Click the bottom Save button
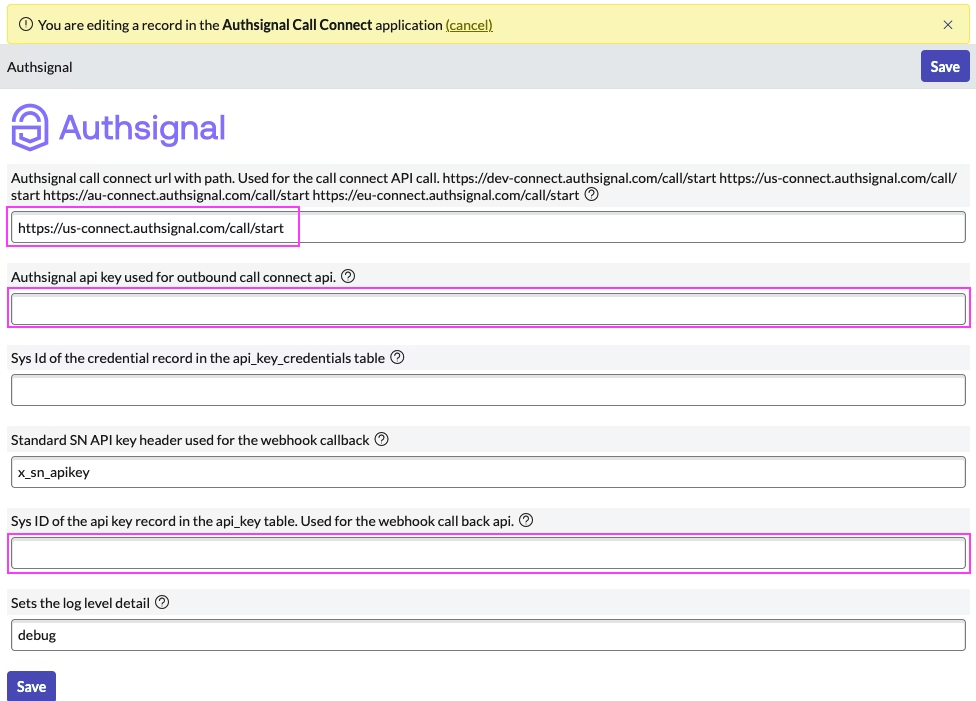The width and height of the screenshot is (976, 701). (x=31, y=686)
